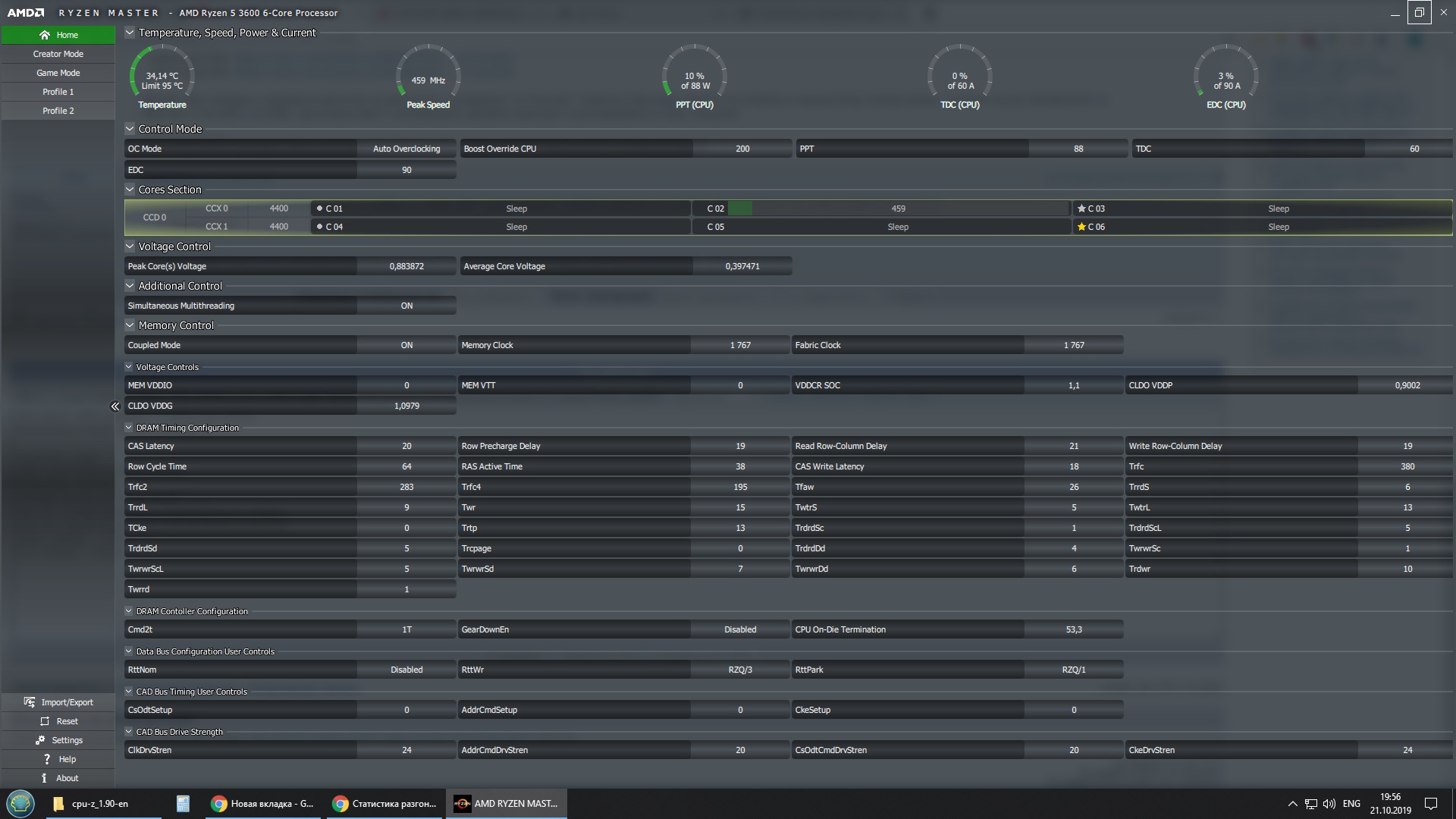Collapse the Cores Section
Image resolution: width=1456 pixels, height=819 pixels.
point(130,190)
